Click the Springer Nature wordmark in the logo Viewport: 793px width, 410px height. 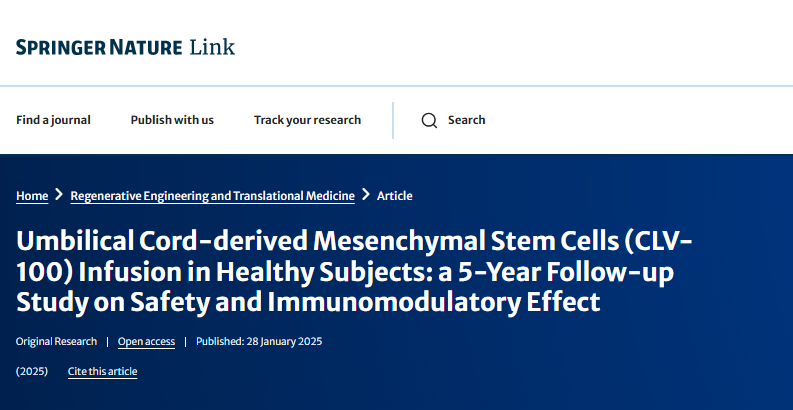[99, 47]
